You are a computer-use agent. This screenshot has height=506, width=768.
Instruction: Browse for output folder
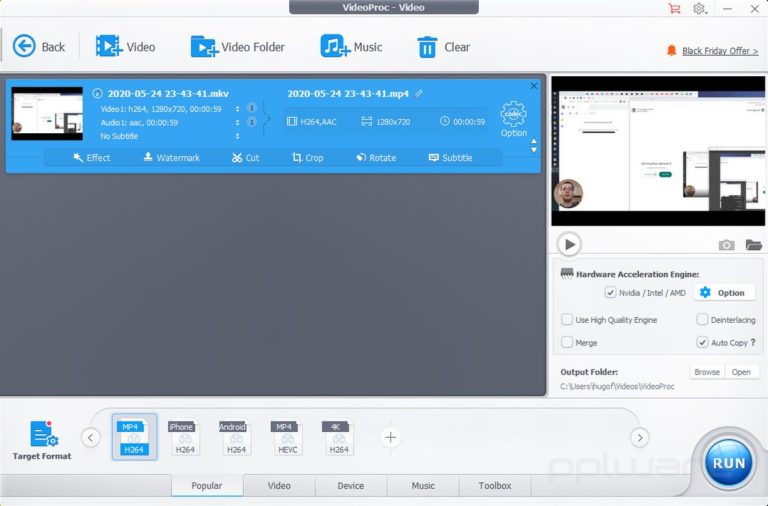(707, 372)
